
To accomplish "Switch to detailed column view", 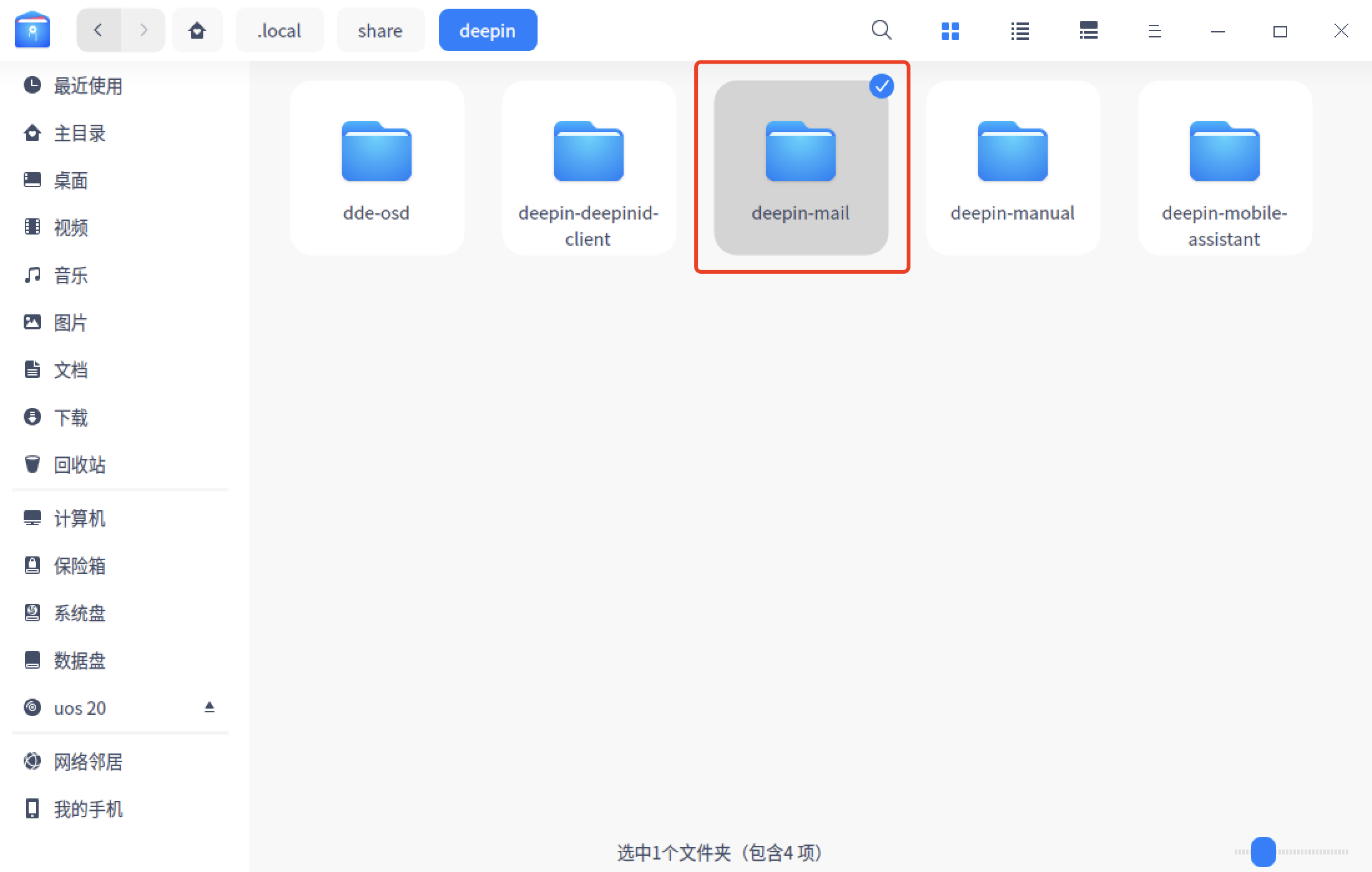I will [x=1088, y=31].
